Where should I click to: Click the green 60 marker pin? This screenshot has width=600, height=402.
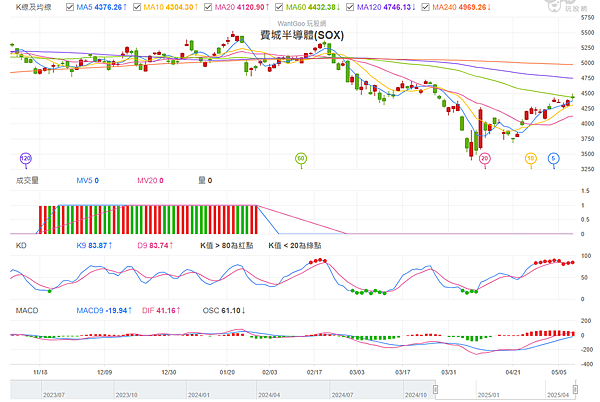tap(301, 159)
